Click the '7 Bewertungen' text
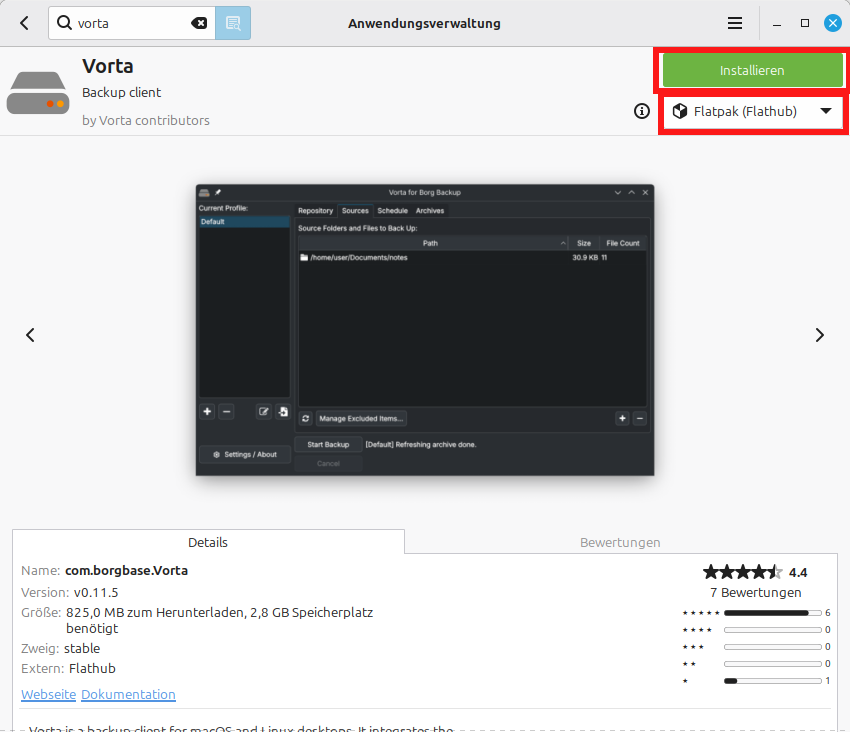This screenshot has height=732, width=850. (x=756, y=593)
